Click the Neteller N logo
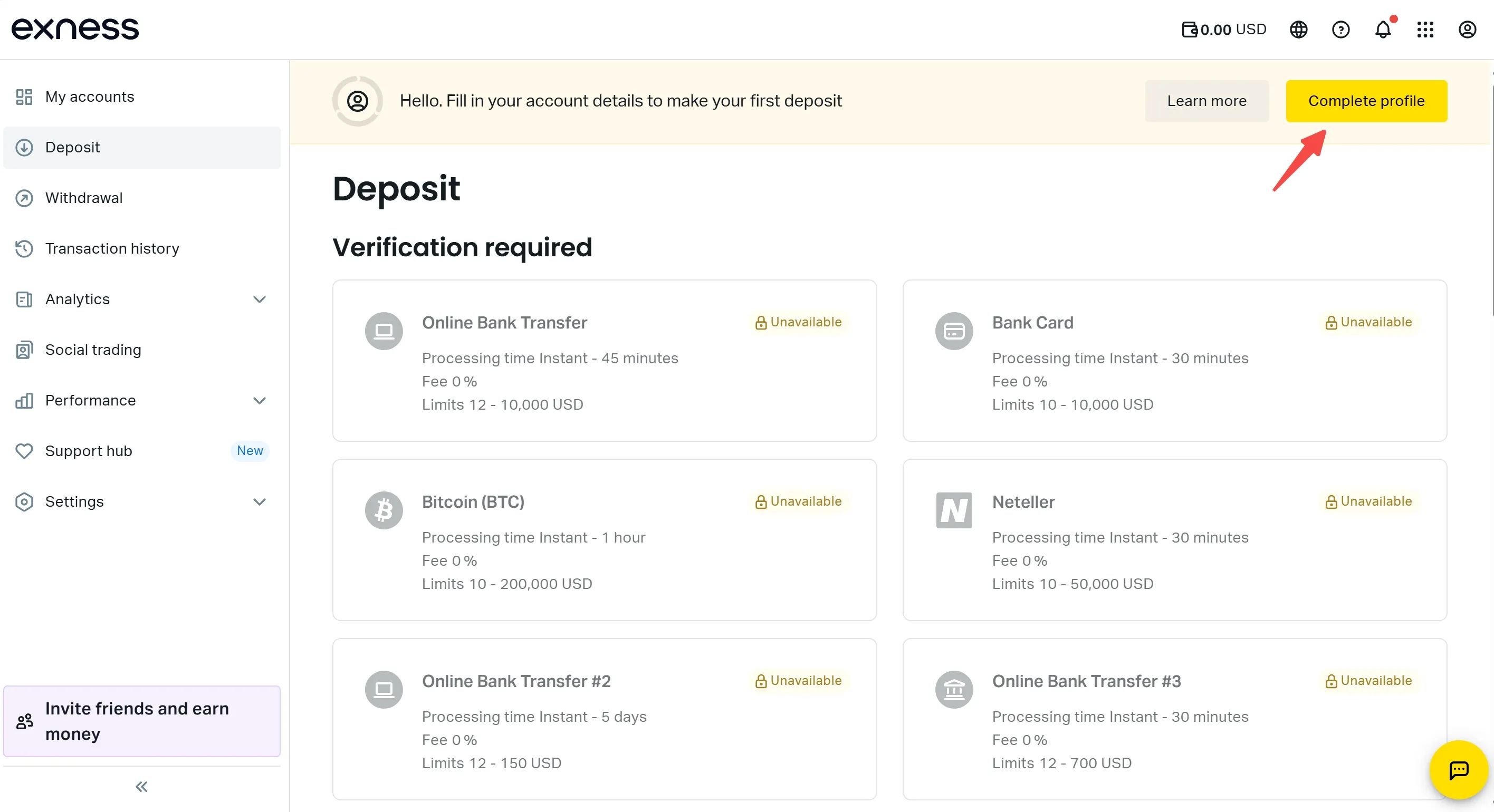This screenshot has width=1494, height=812. pos(953,510)
